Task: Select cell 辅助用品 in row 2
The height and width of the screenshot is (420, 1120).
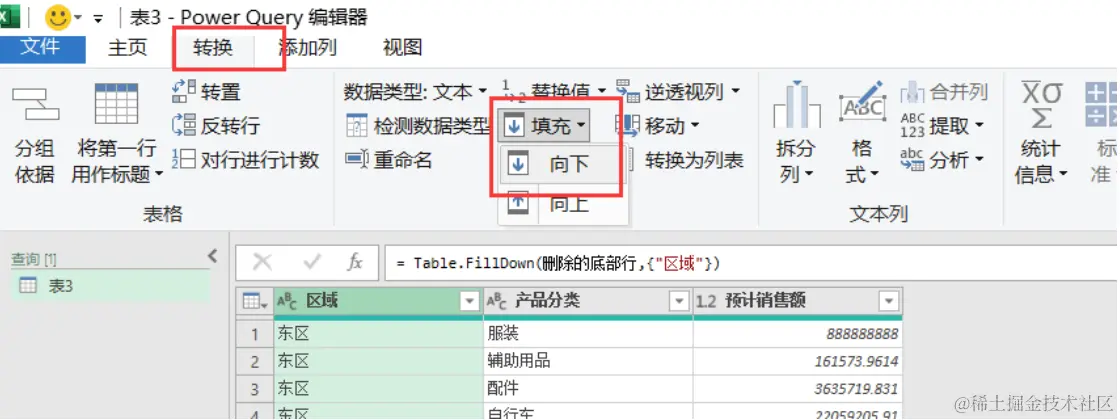Action: (588, 361)
